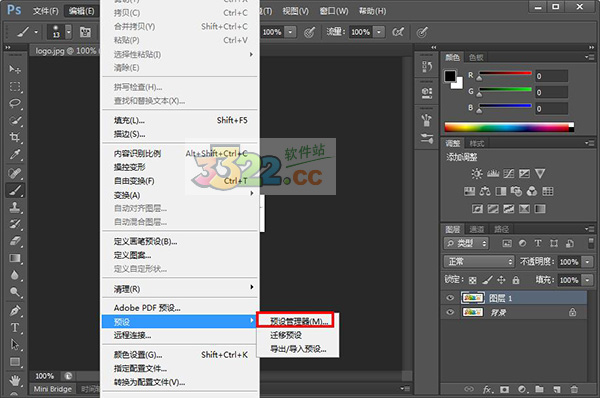
Task: Delete layer with trash icon
Action: click(574, 389)
